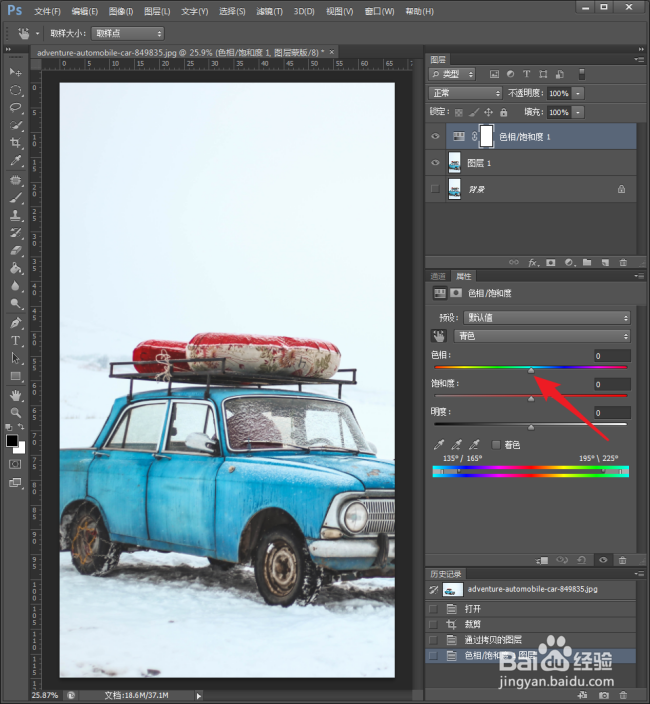Select the Crop tool
Viewport: 650px width, 704px height.
[x=16, y=143]
